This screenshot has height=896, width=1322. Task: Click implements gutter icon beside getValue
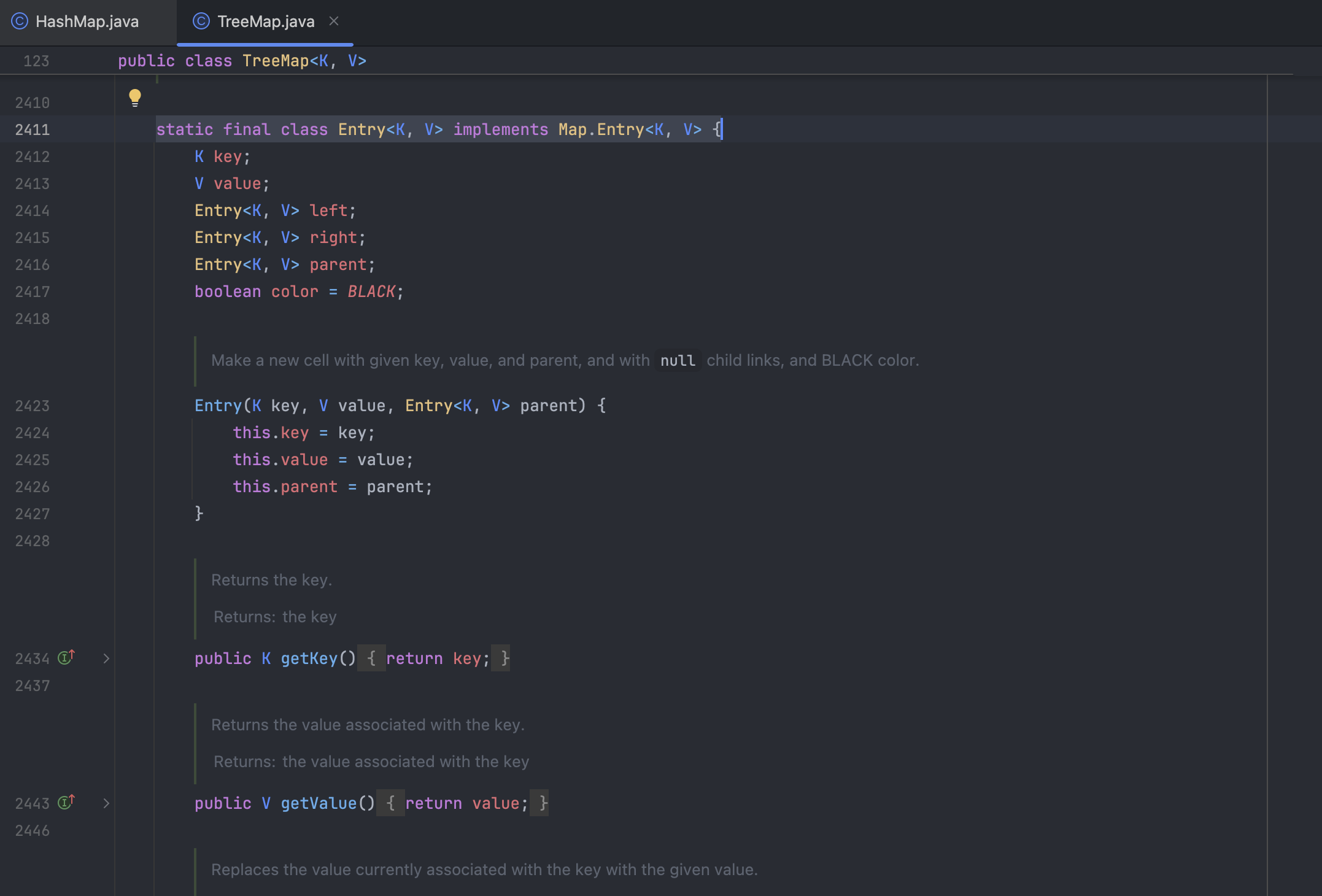click(x=66, y=802)
